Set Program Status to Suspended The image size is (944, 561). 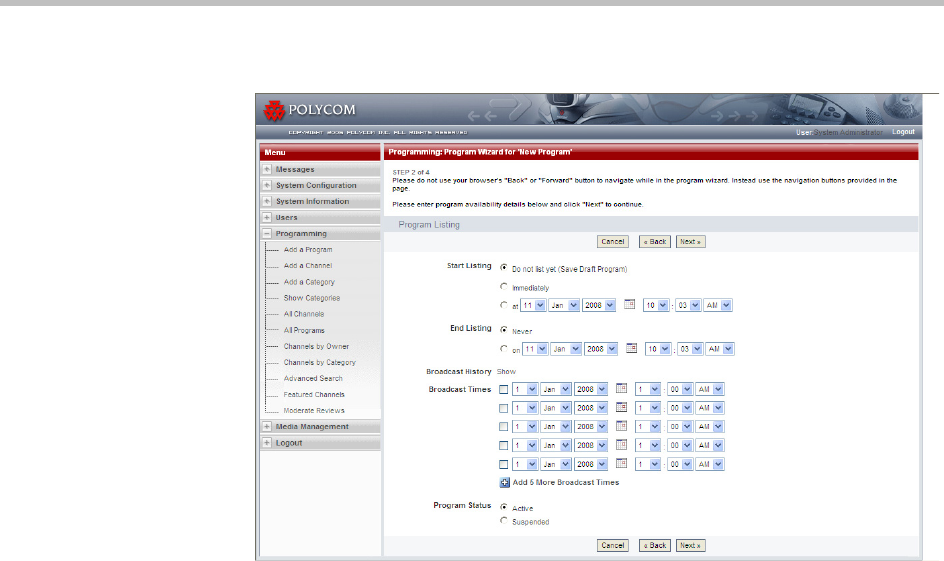tap(503, 521)
